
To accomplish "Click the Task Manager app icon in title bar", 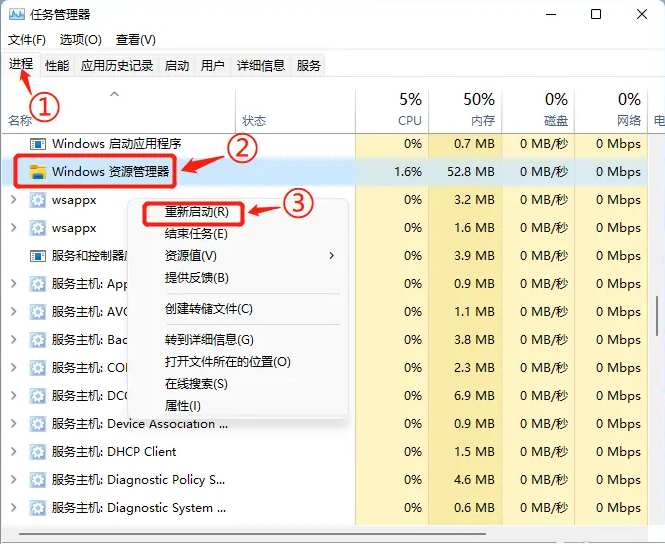I will coord(17,14).
